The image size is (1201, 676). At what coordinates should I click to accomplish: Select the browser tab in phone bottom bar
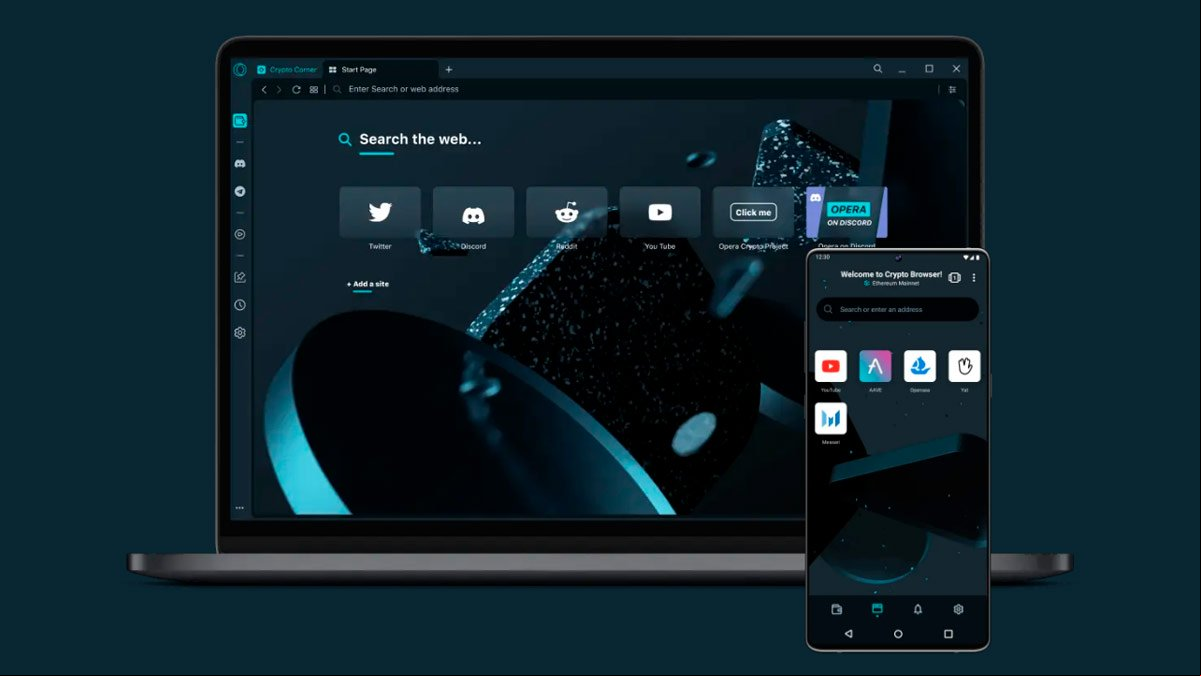878,609
